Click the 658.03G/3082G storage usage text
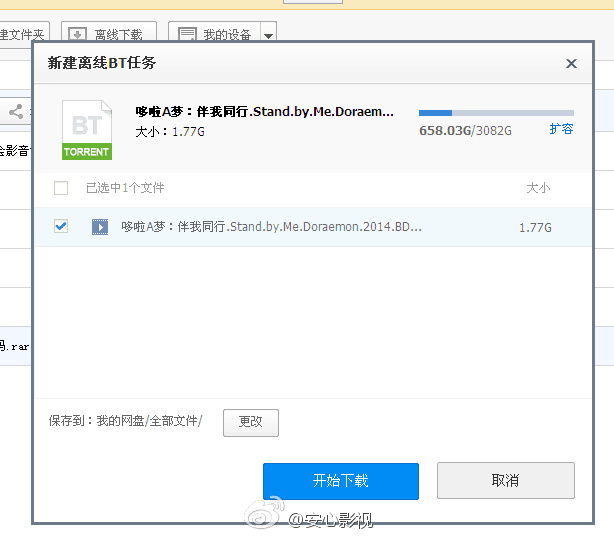Image resolution: width=614 pixels, height=536 pixels. (465, 130)
